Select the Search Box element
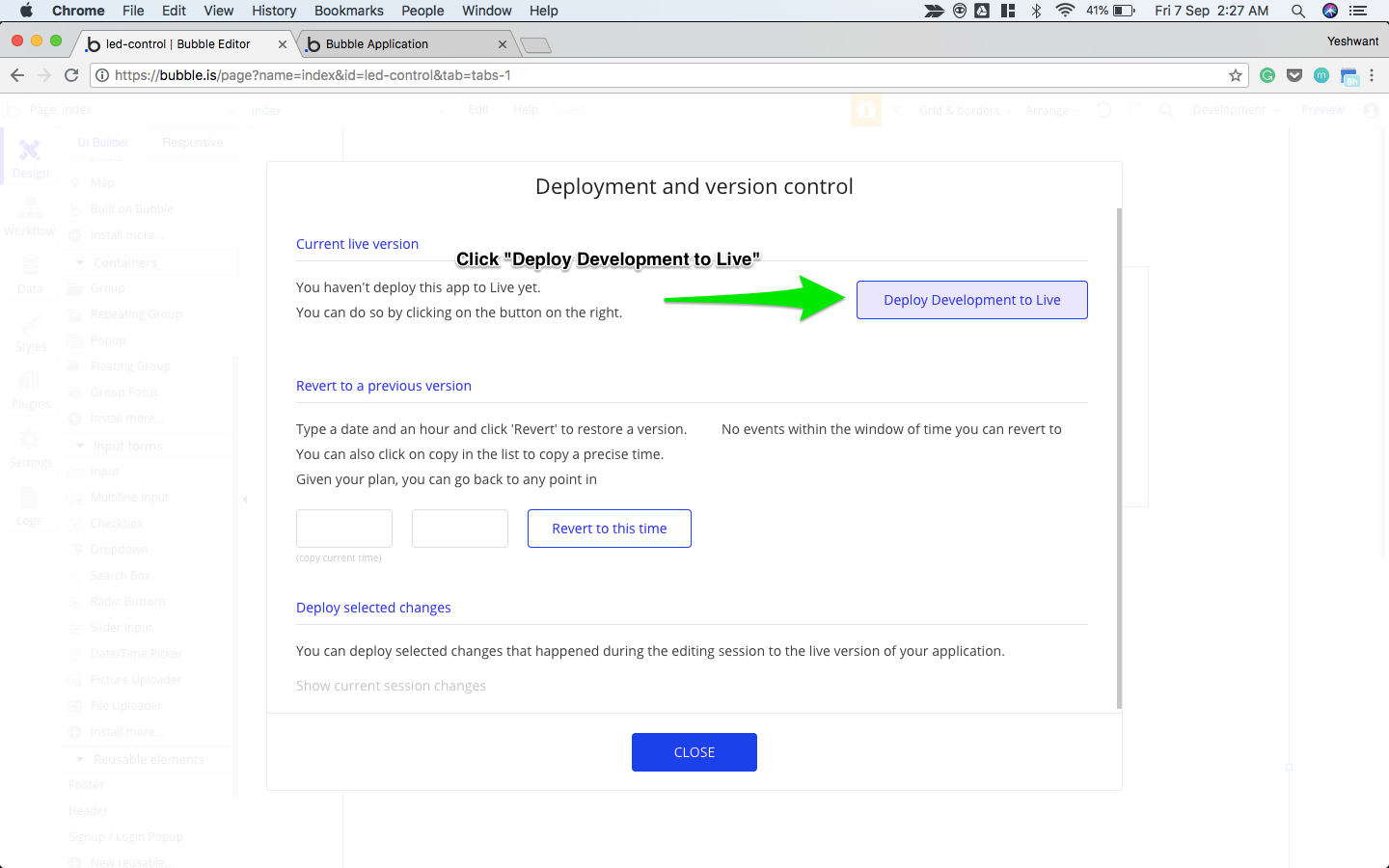 pyautogui.click(x=121, y=576)
